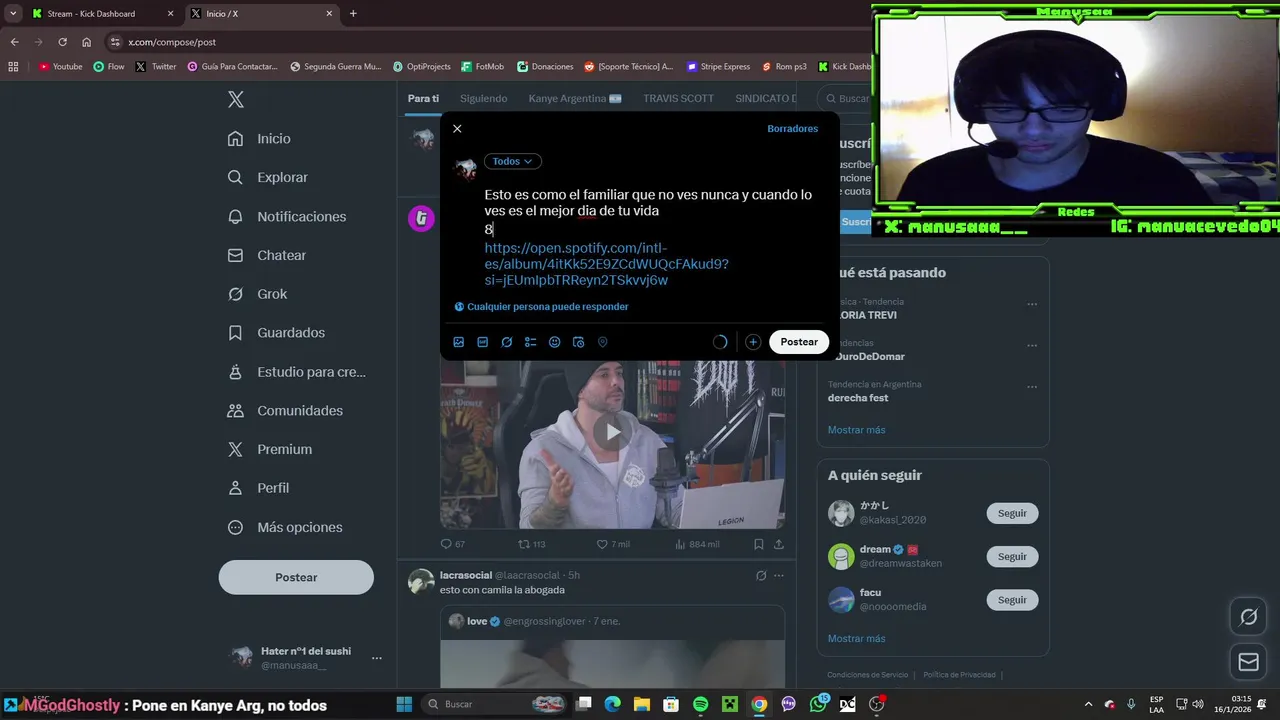Screen dimensions: 1280x720
Task: Open FotMob bookmark
Action: point(483,67)
